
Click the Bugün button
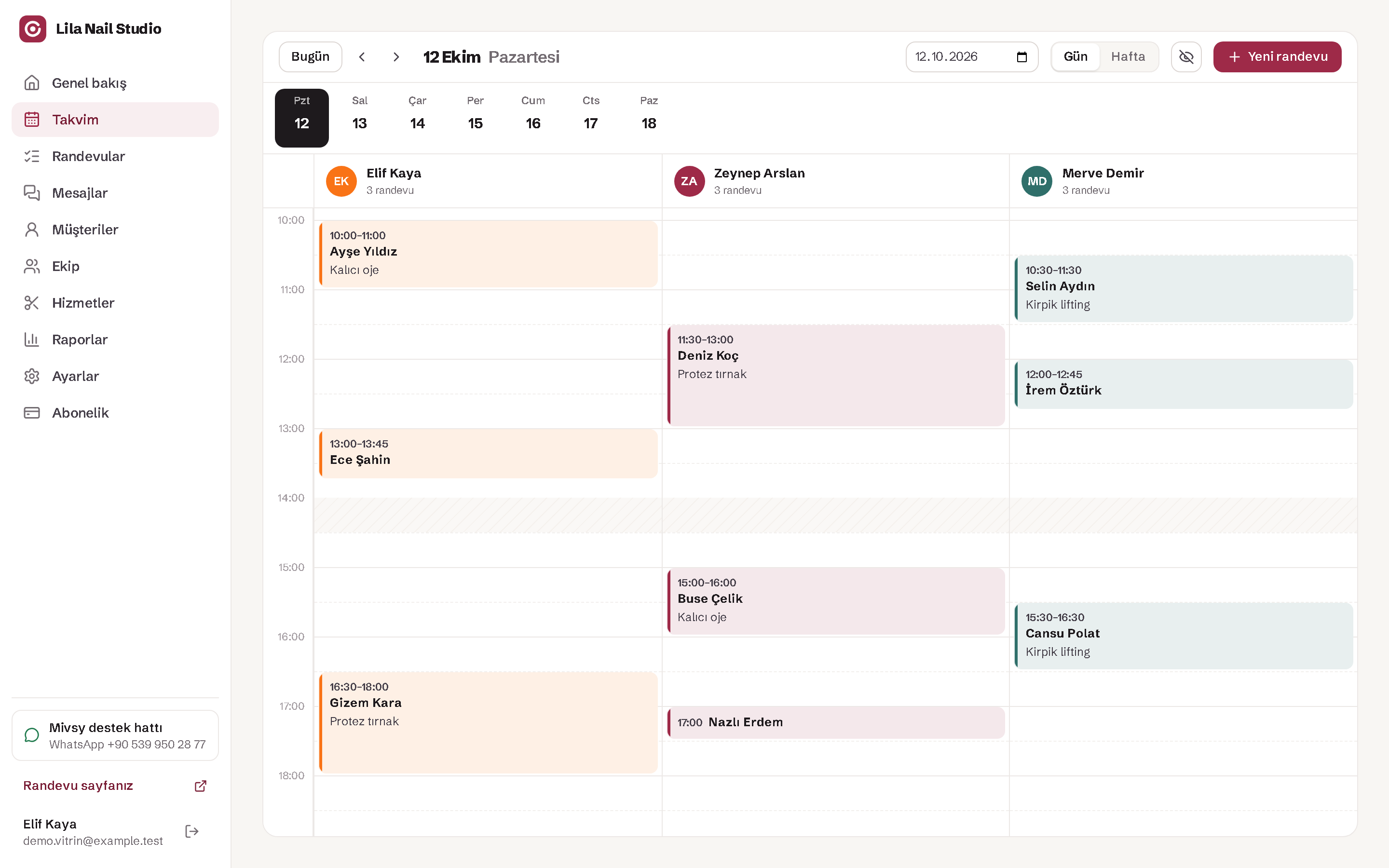[x=311, y=57]
